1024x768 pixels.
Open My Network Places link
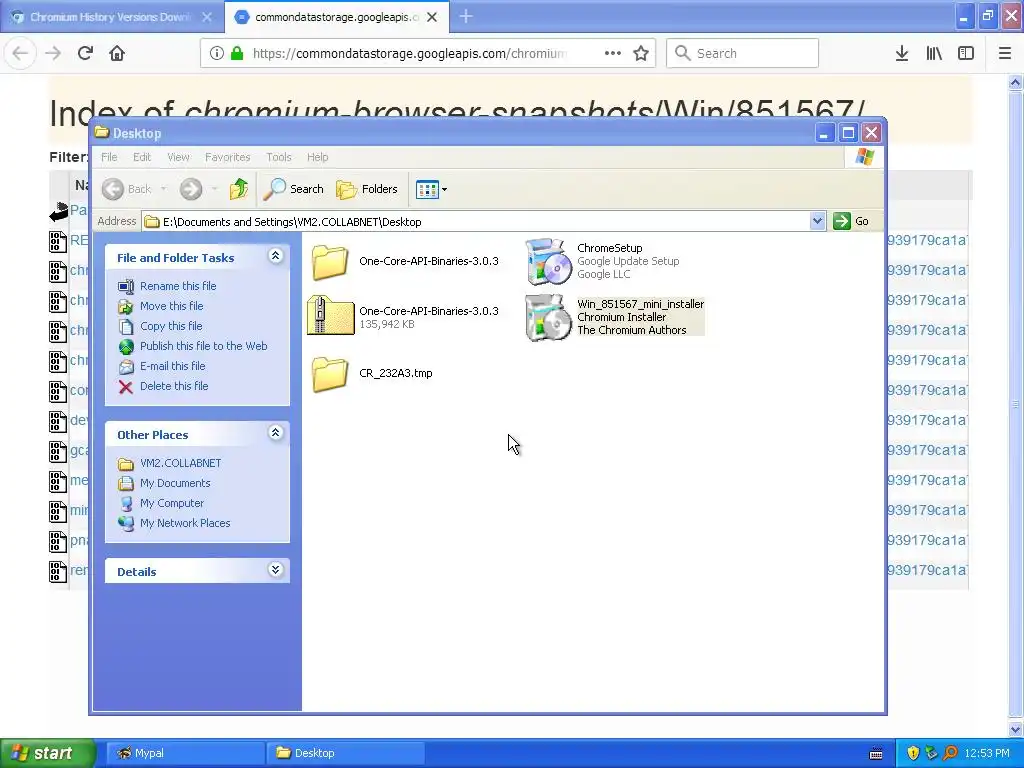tap(185, 523)
